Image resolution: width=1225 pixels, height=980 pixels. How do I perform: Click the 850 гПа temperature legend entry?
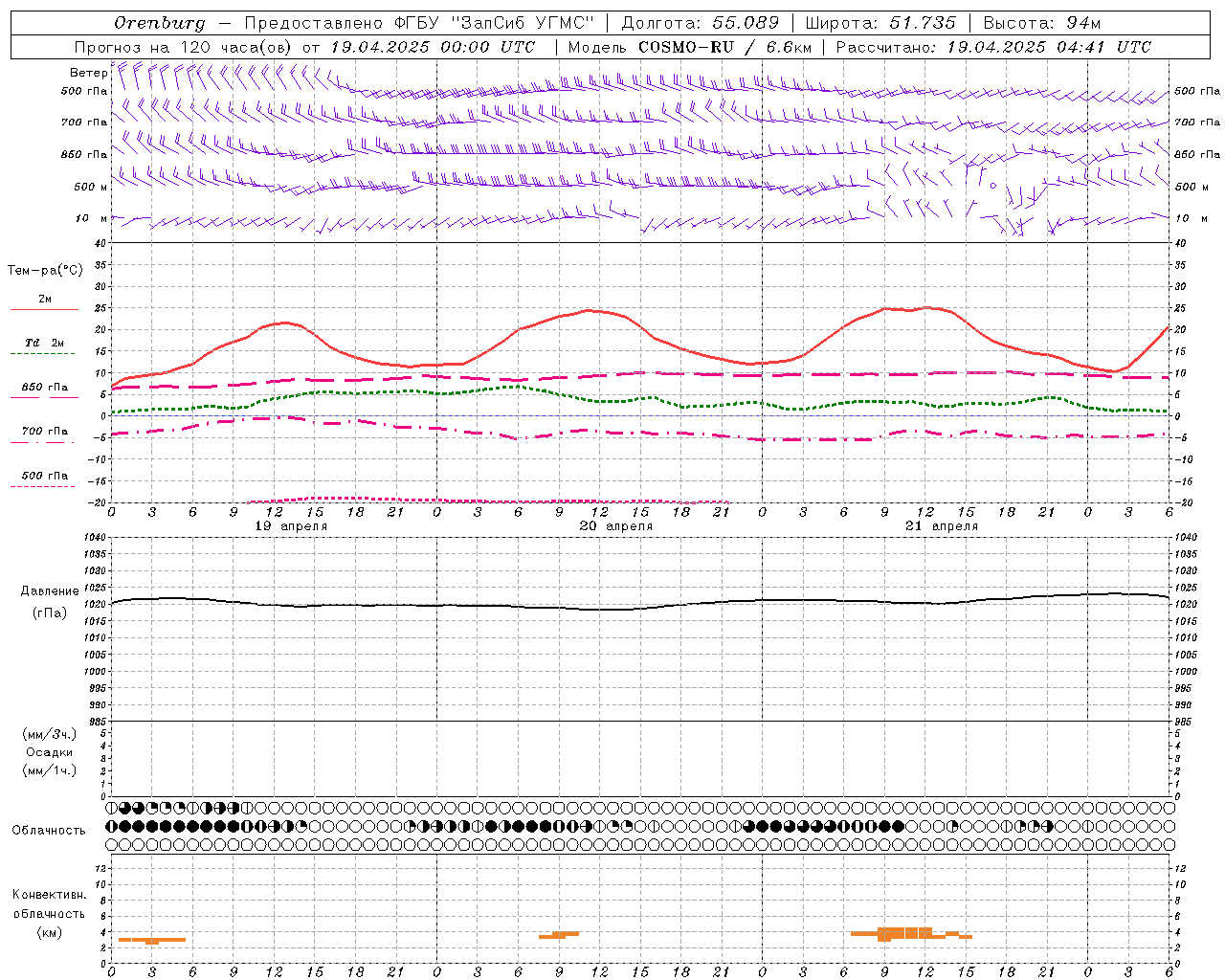click(45, 388)
